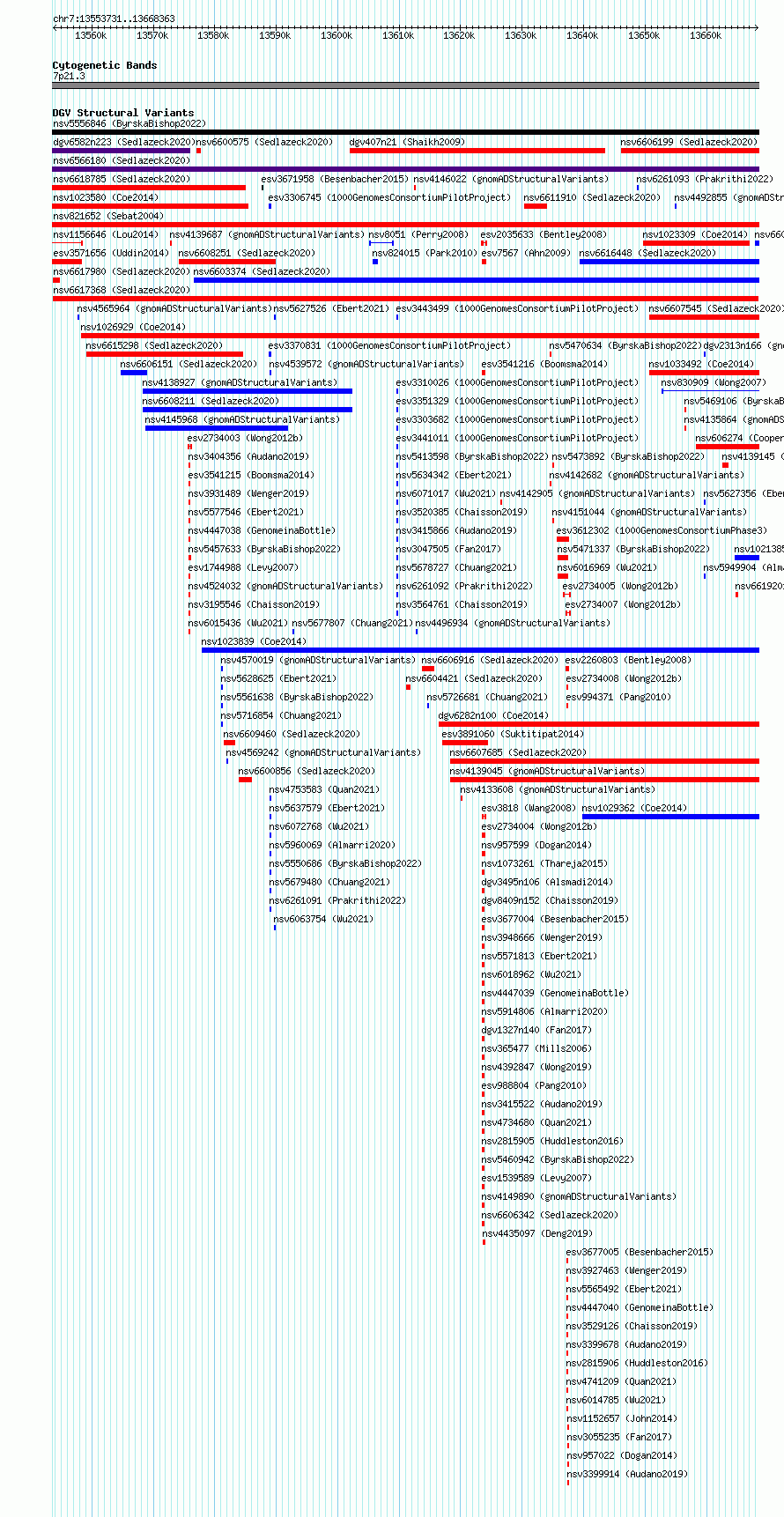
Task: Select nsv6615298 (Sedlazeck2020) label
Action: pyautogui.click(x=155, y=345)
